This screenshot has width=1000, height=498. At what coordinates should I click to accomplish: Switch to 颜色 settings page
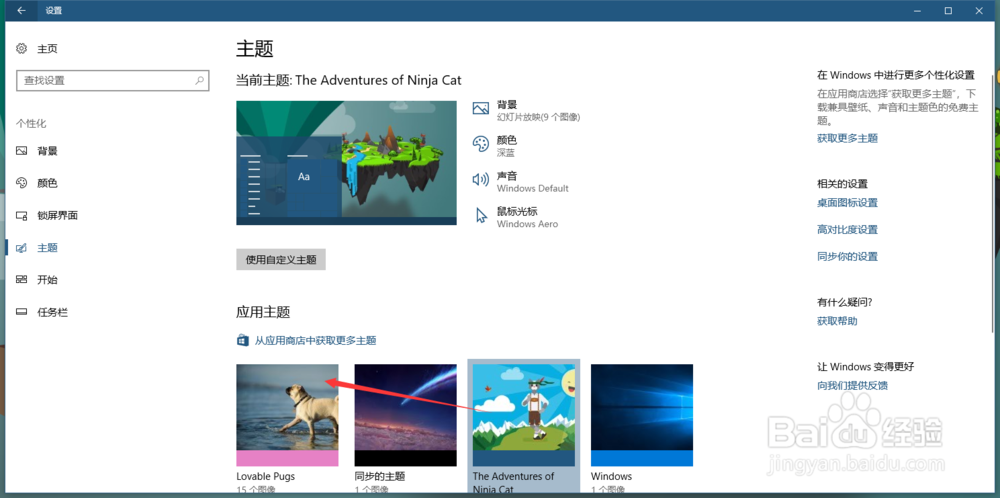[48, 183]
